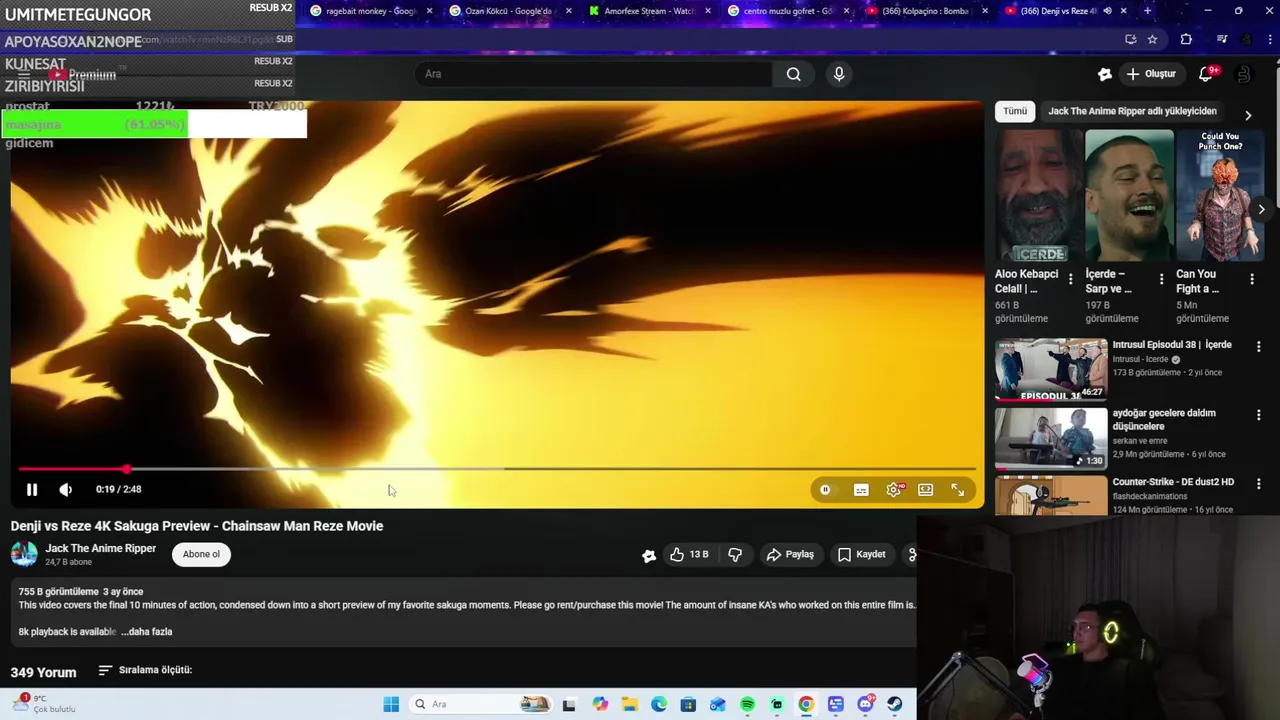This screenshot has height=720, width=1280.
Task: Show more Shorts with the right arrow
Action: pos(1261,209)
